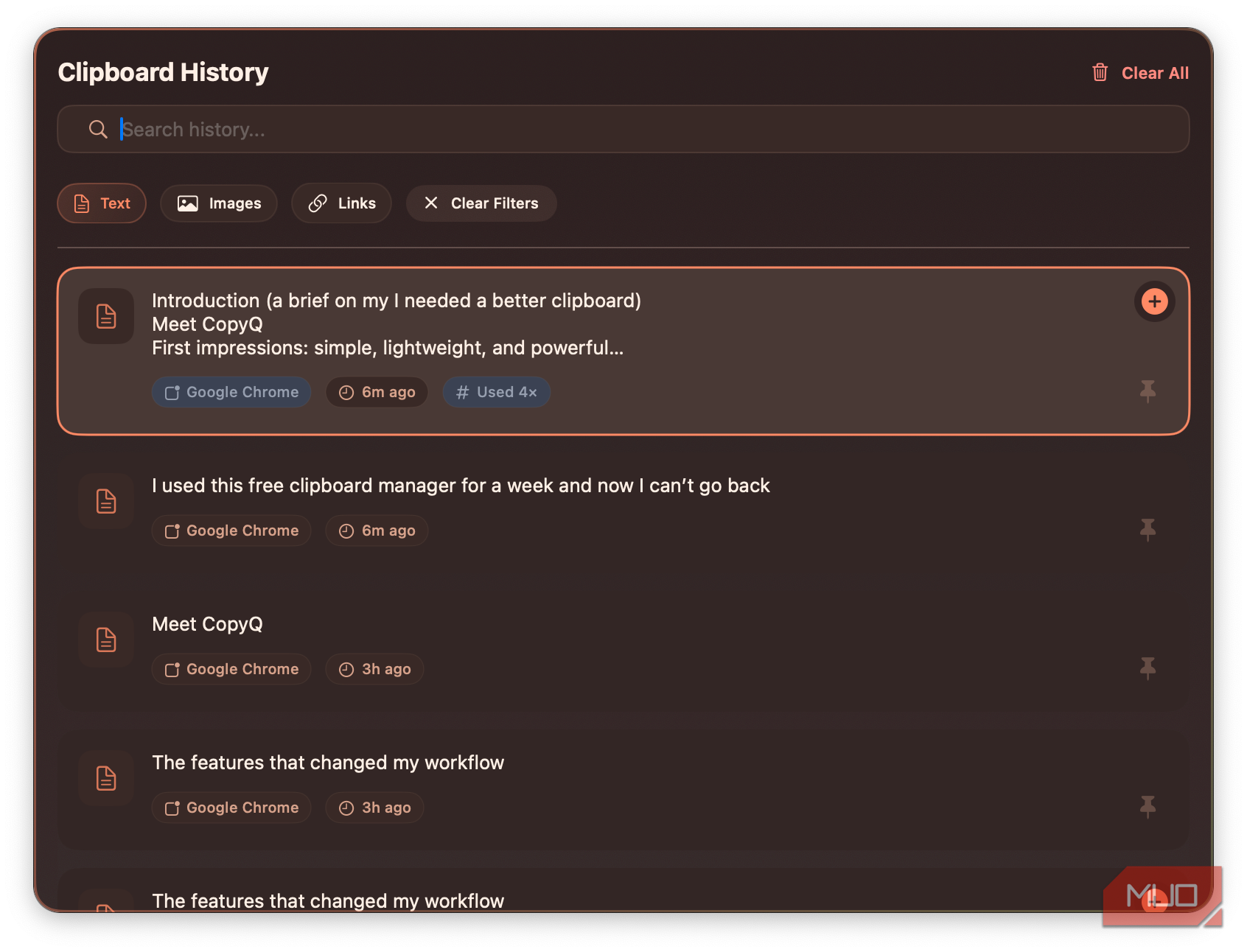Switch to the Images filter
The image size is (1247, 952).
[x=219, y=203]
